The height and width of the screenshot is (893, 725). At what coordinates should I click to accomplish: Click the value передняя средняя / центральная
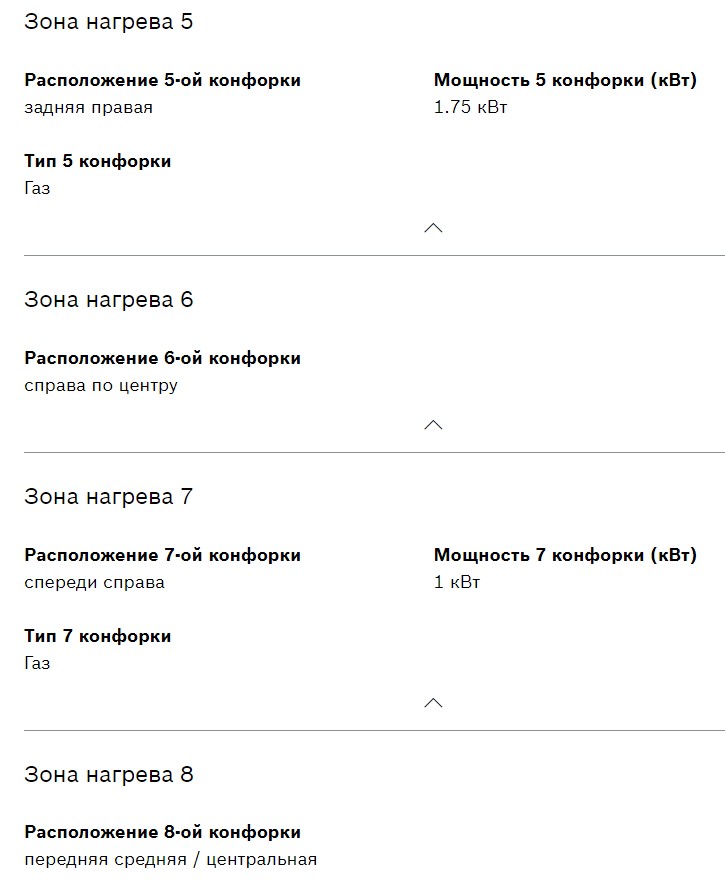click(x=171, y=859)
